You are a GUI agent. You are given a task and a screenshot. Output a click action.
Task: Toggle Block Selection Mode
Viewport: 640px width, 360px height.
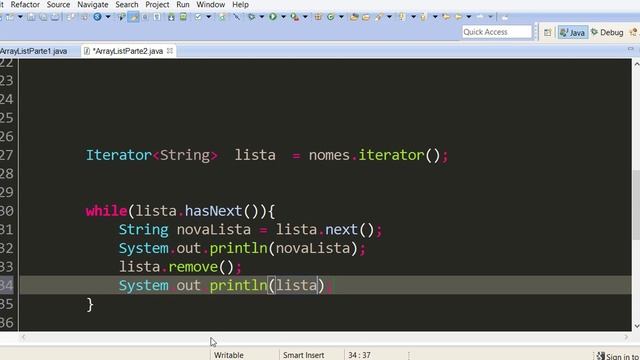click(x=145, y=17)
